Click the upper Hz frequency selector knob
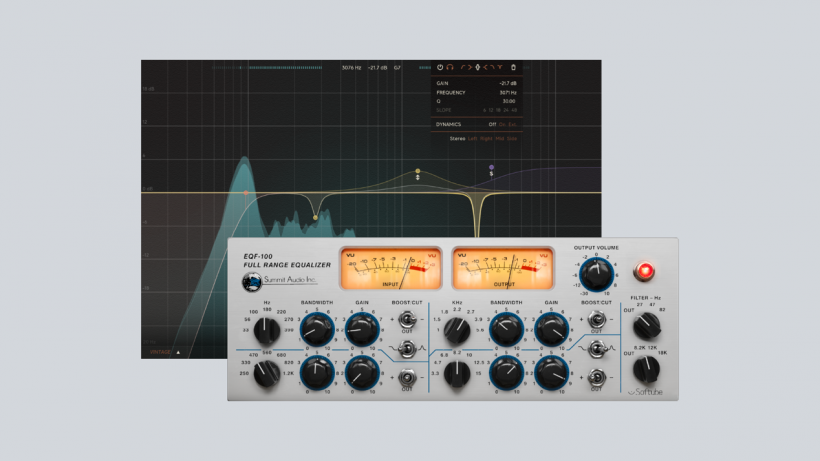 click(267, 330)
